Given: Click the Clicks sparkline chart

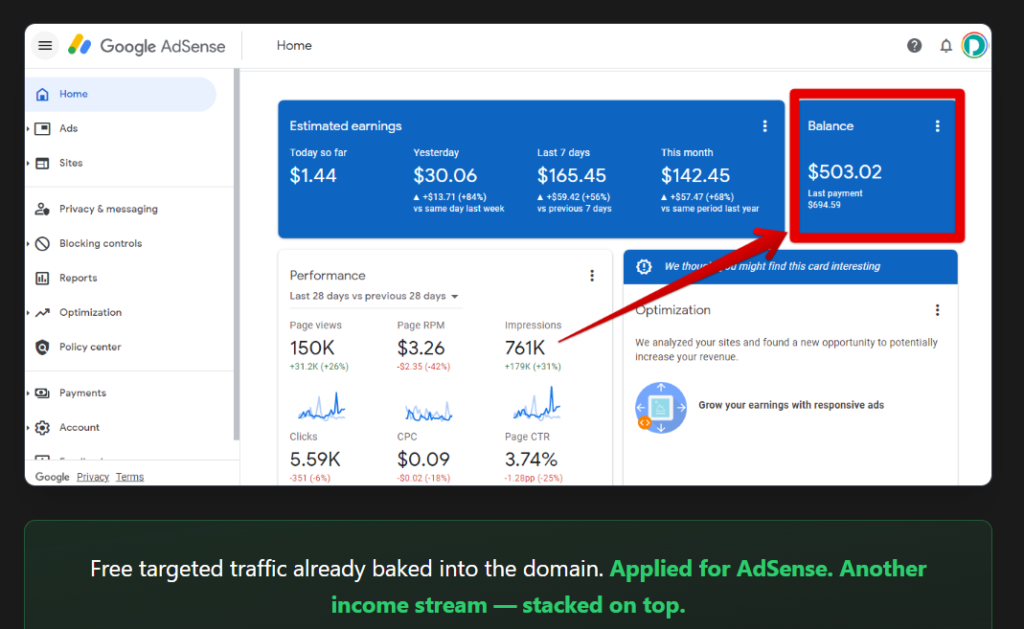Looking at the screenshot, I should (320, 409).
